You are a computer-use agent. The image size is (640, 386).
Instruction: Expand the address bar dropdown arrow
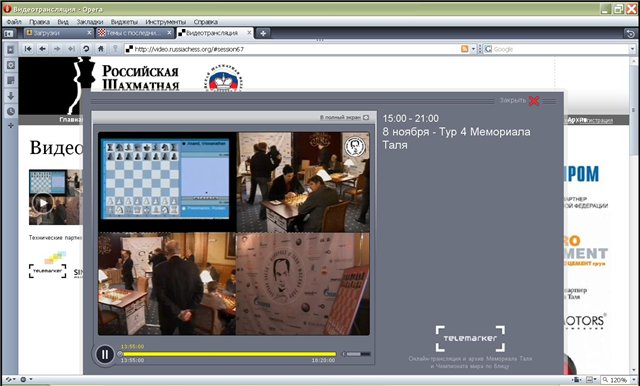coord(473,49)
